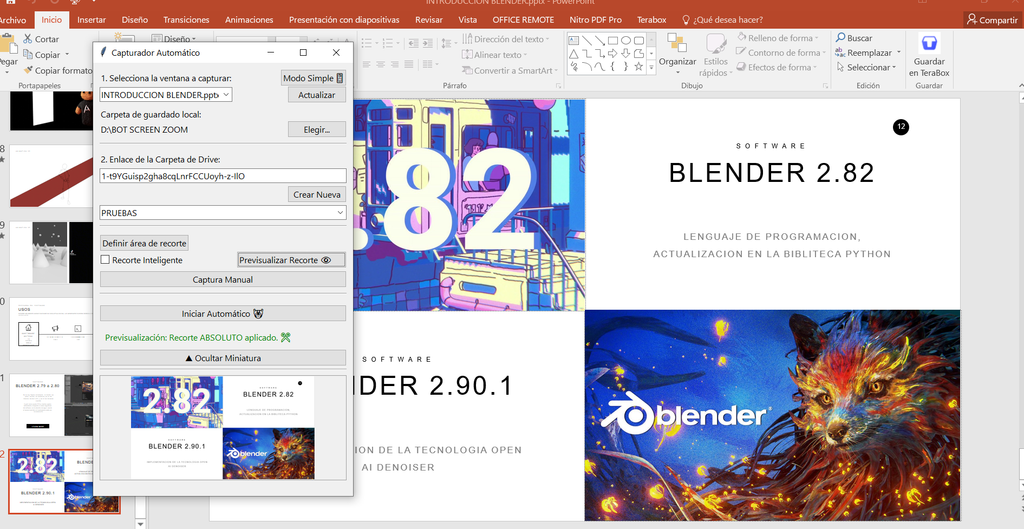This screenshot has width=1024, height=529.
Task: Open the Copiar dropdown arrow
Action: click(66, 56)
